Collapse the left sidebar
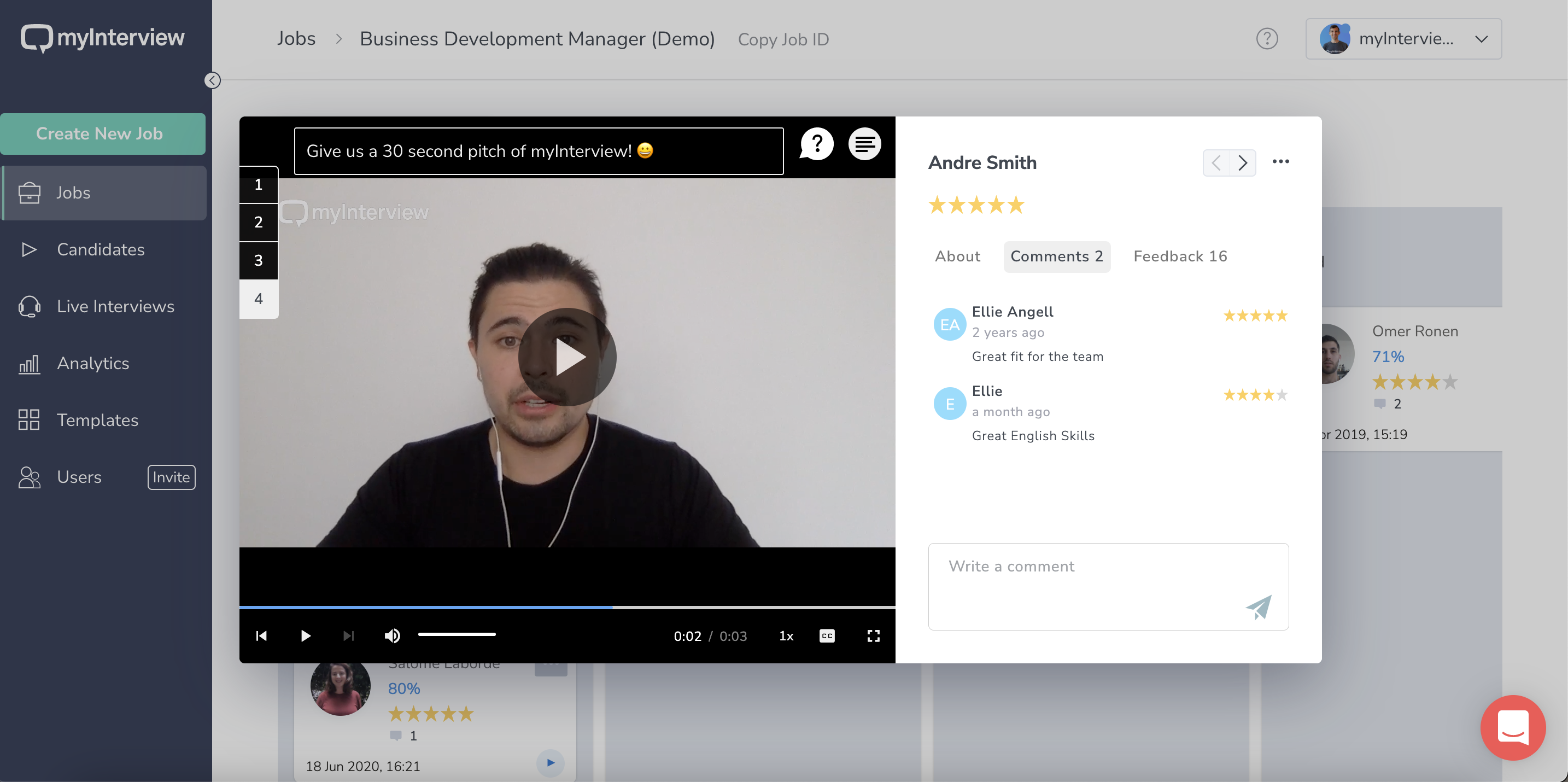The height and width of the screenshot is (782, 1568). pyautogui.click(x=213, y=80)
